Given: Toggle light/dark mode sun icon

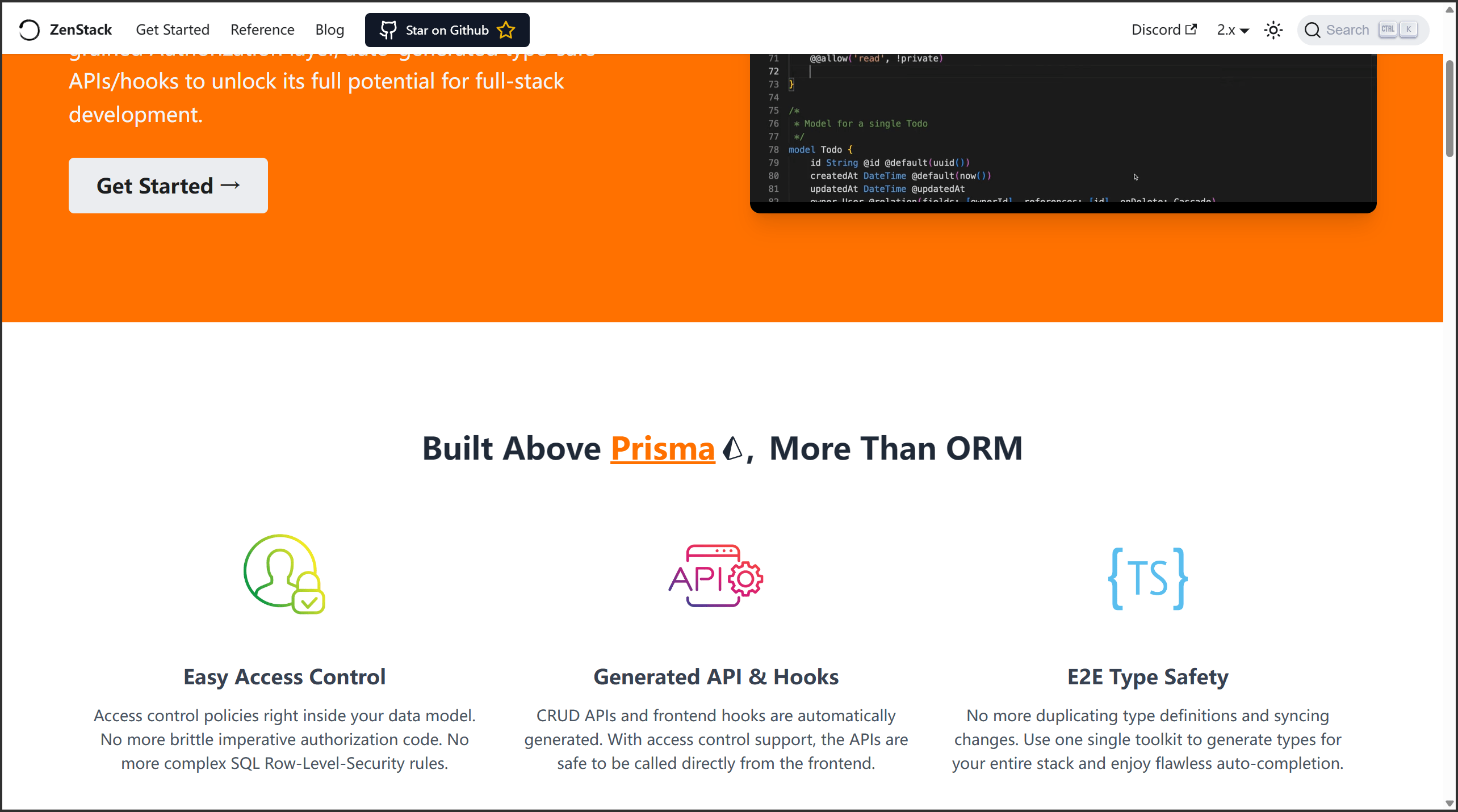Looking at the screenshot, I should pyautogui.click(x=1273, y=30).
